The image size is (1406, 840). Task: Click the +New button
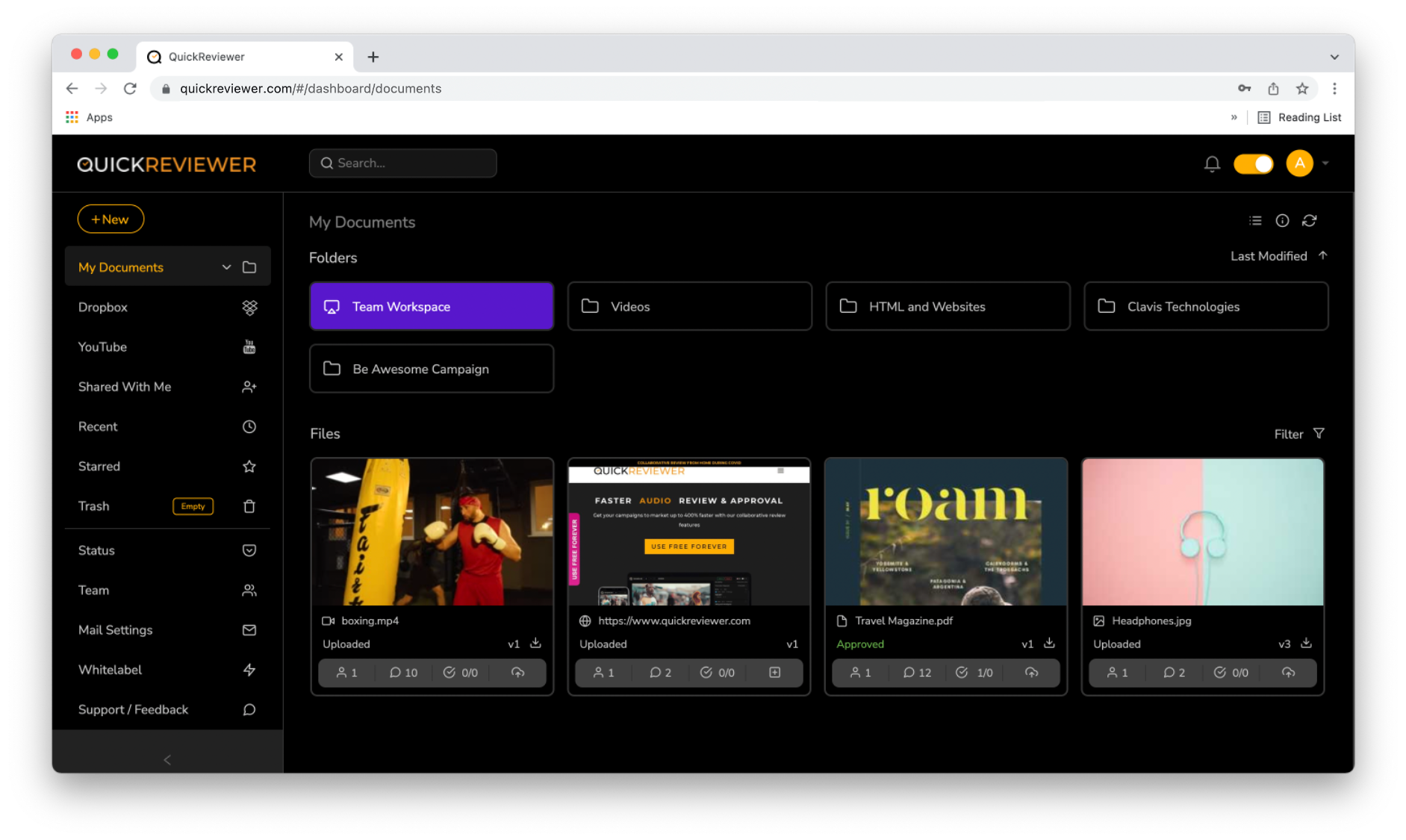[111, 219]
